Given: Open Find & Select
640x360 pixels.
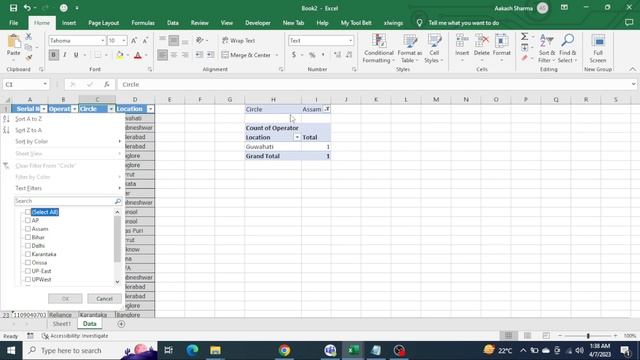Looking at the screenshot, I should [567, 49].
